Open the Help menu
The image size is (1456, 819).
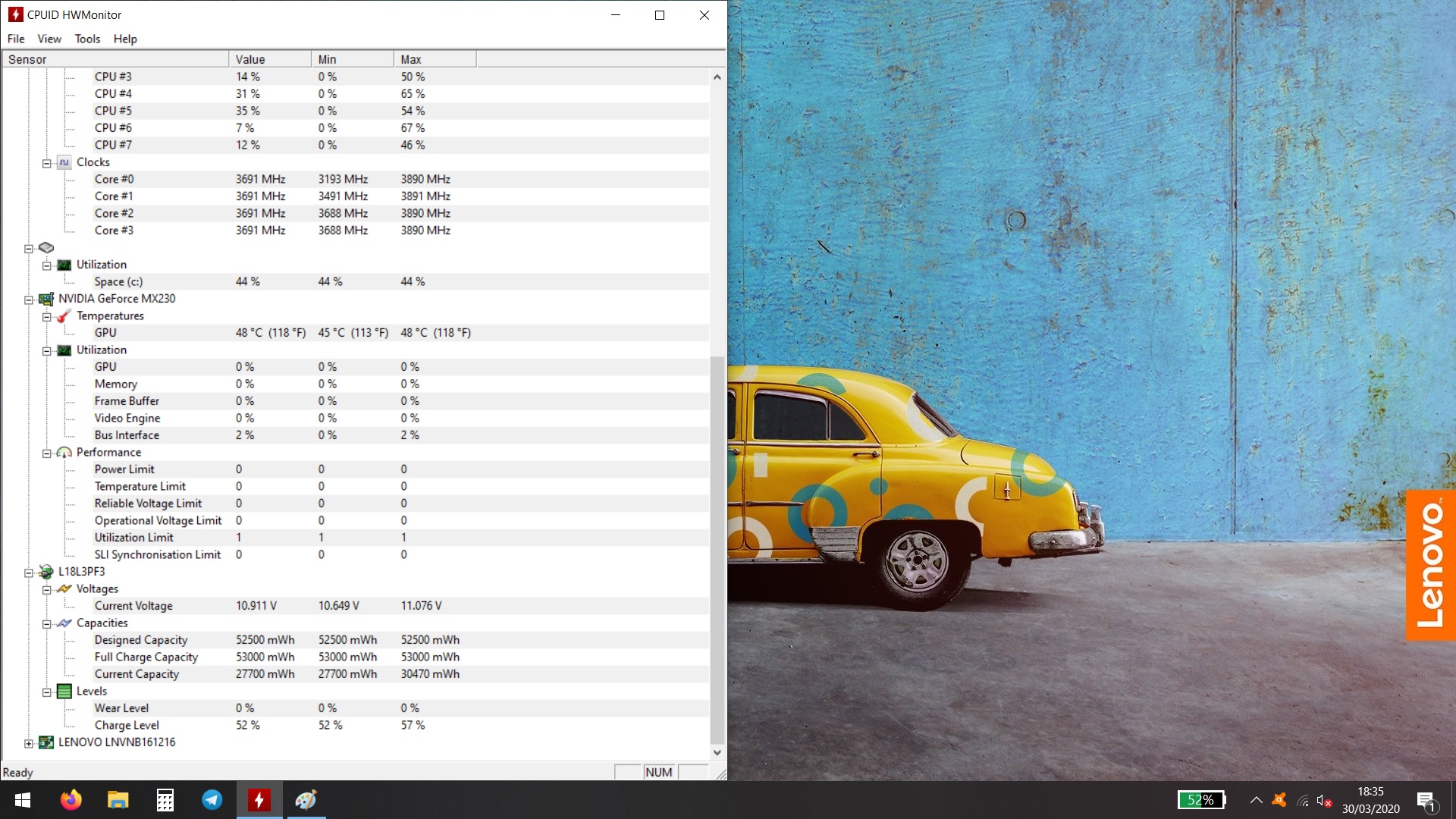point(125,39)
